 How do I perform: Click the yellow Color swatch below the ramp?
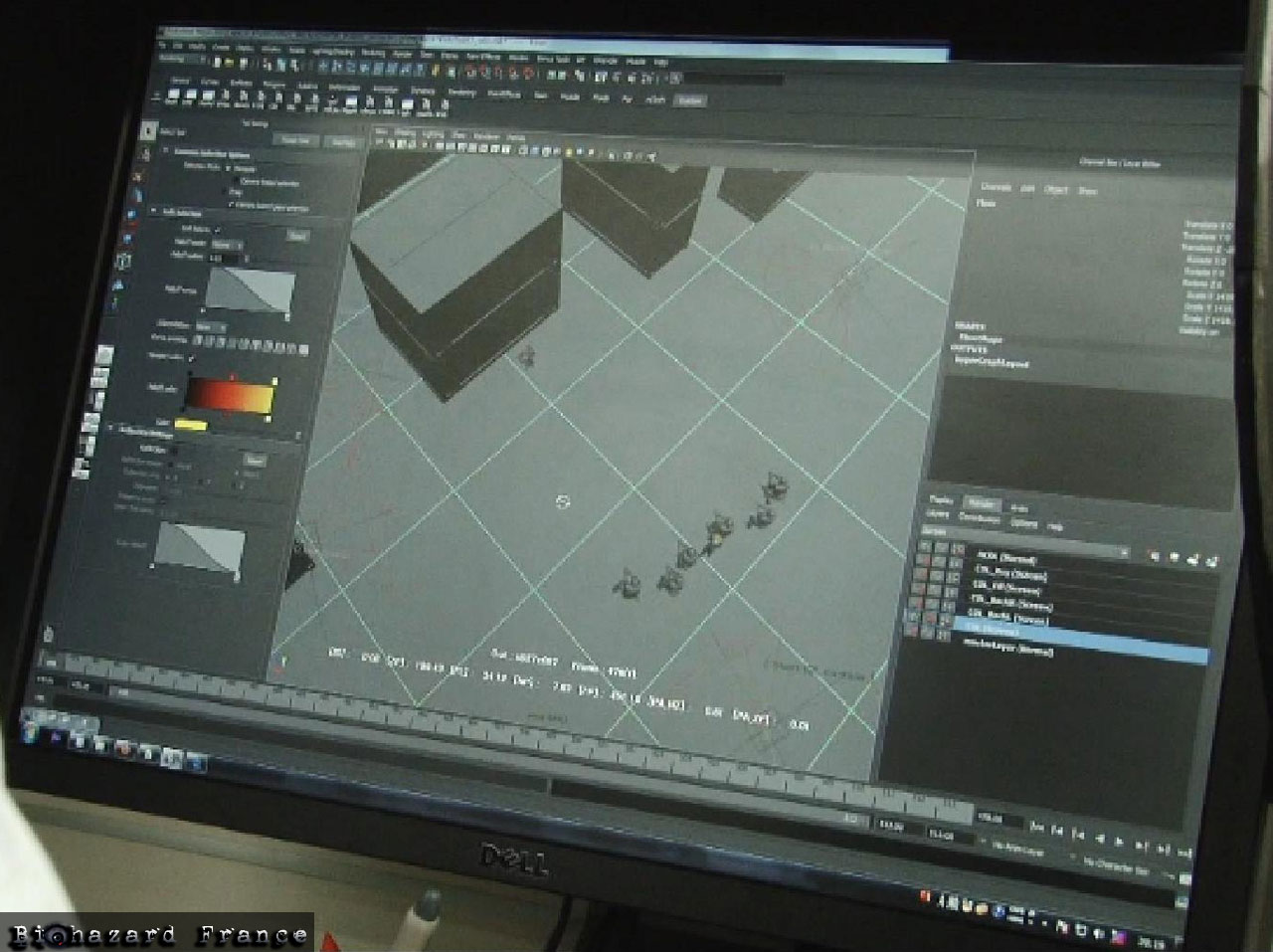pyautogui.click(x=190, y=425)
